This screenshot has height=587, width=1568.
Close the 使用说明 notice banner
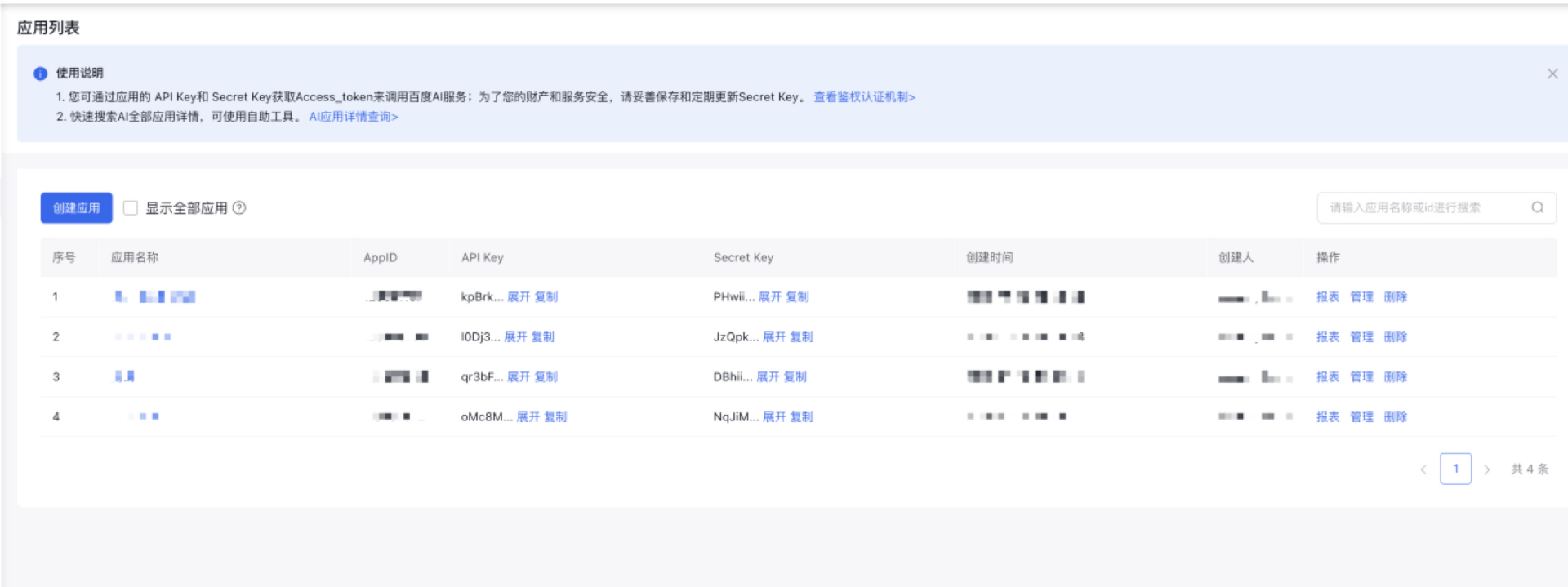1552,73
